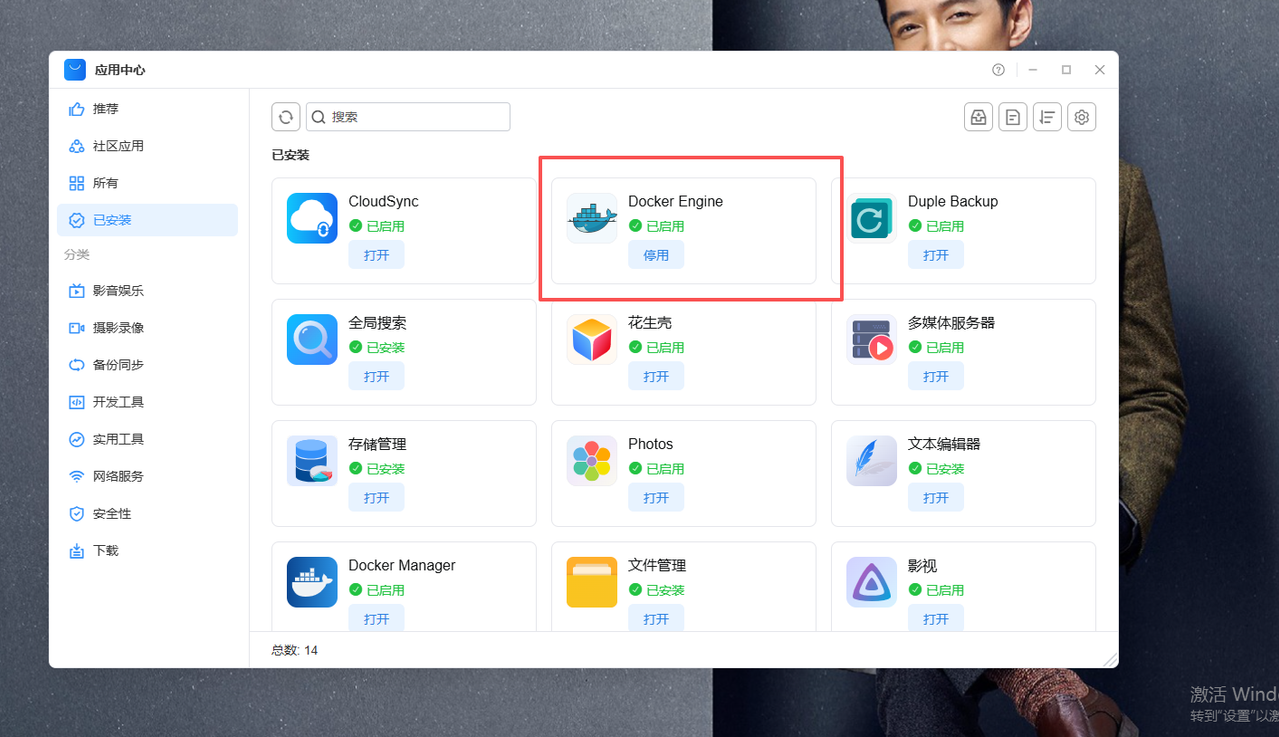Click the 多媒体服务器 app icon
Screen dimensions: 1279x737
click(872, 339)
